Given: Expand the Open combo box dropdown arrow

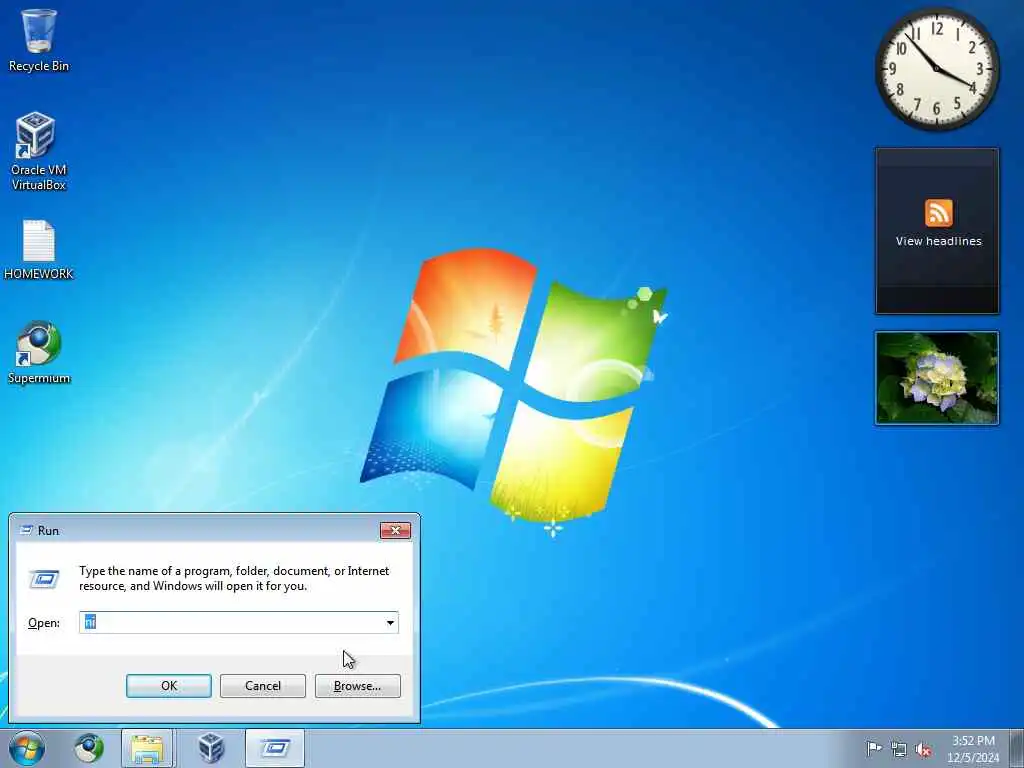Looking at the screenshot, I should click(391, 622).
